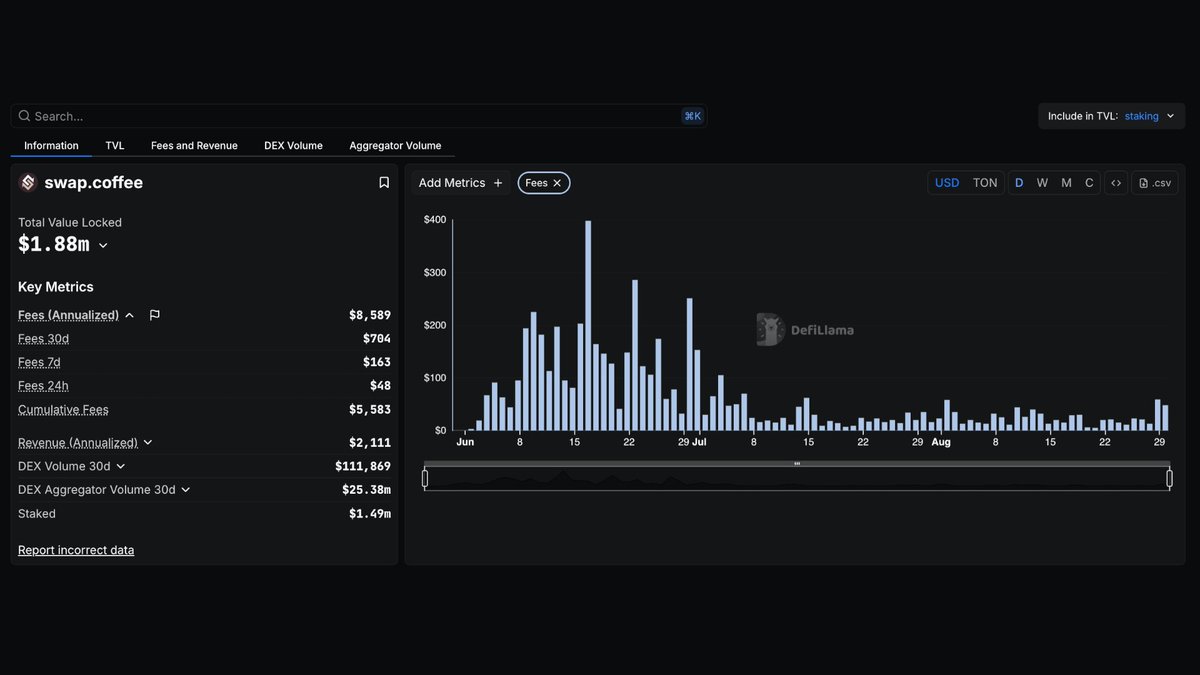Open the Fees and Revenue tab

click(x=194, y=146)
